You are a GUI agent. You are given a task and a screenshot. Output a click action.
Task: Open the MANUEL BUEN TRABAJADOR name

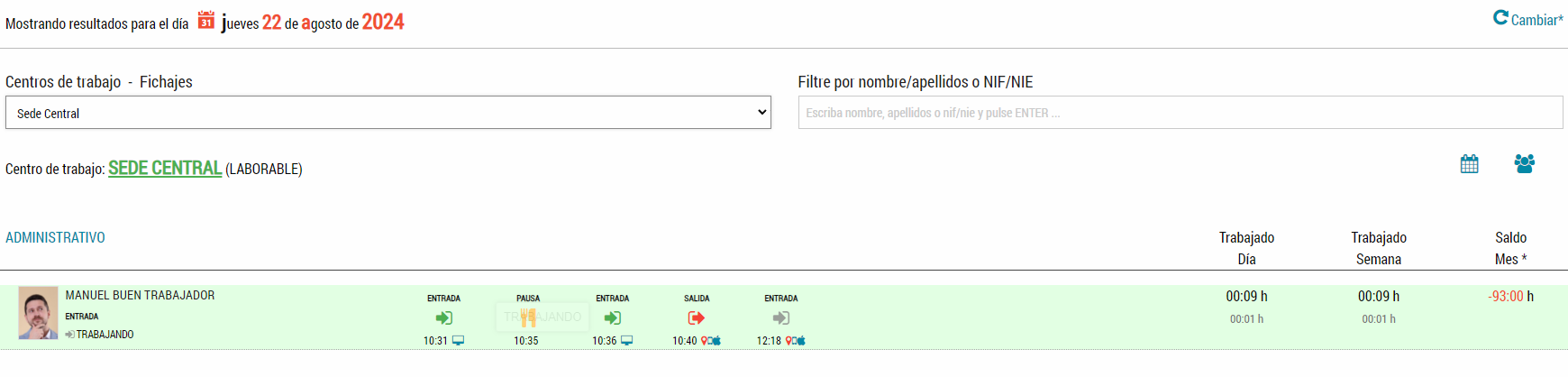coord(140,295)
